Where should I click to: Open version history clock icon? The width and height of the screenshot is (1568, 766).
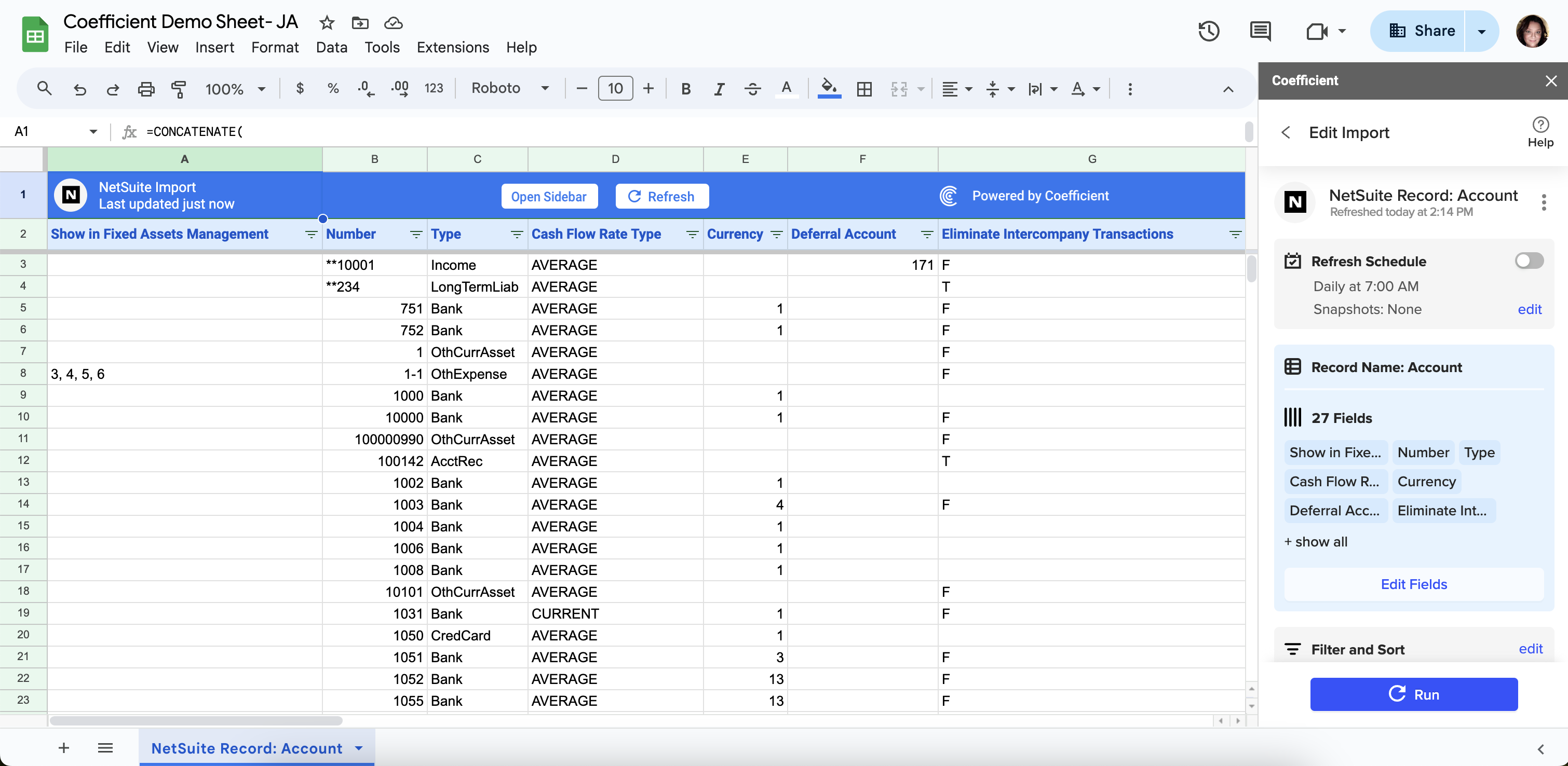(x=1208, y=31)
